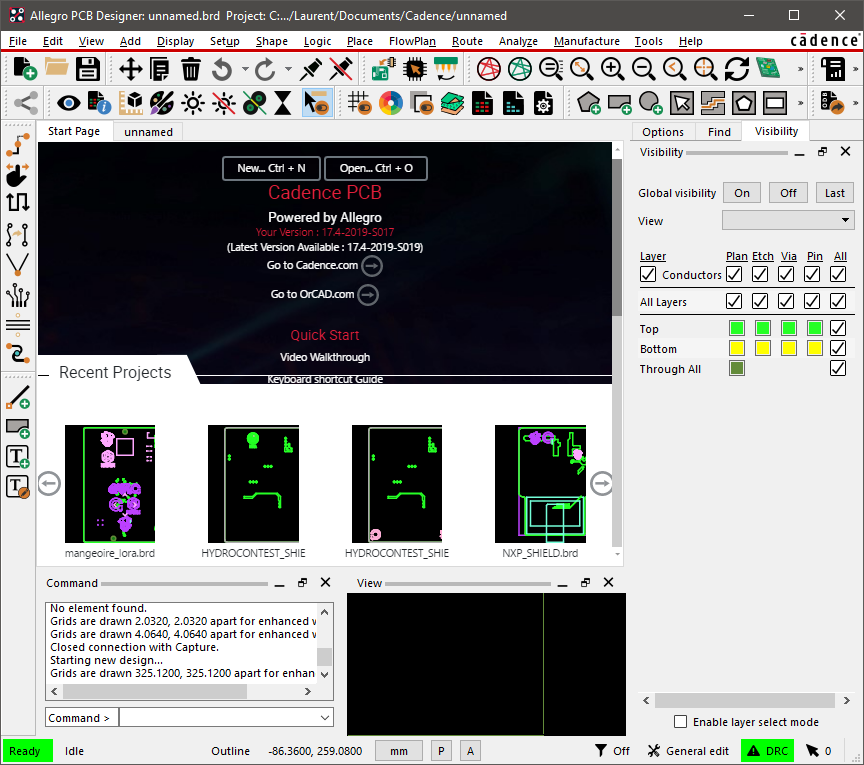Image resolution: width=864 pixels, height=765 pixels.
Task: Expand the first toolbar overflow chevron
Action: pyautogui.click(x=801, y=69)
